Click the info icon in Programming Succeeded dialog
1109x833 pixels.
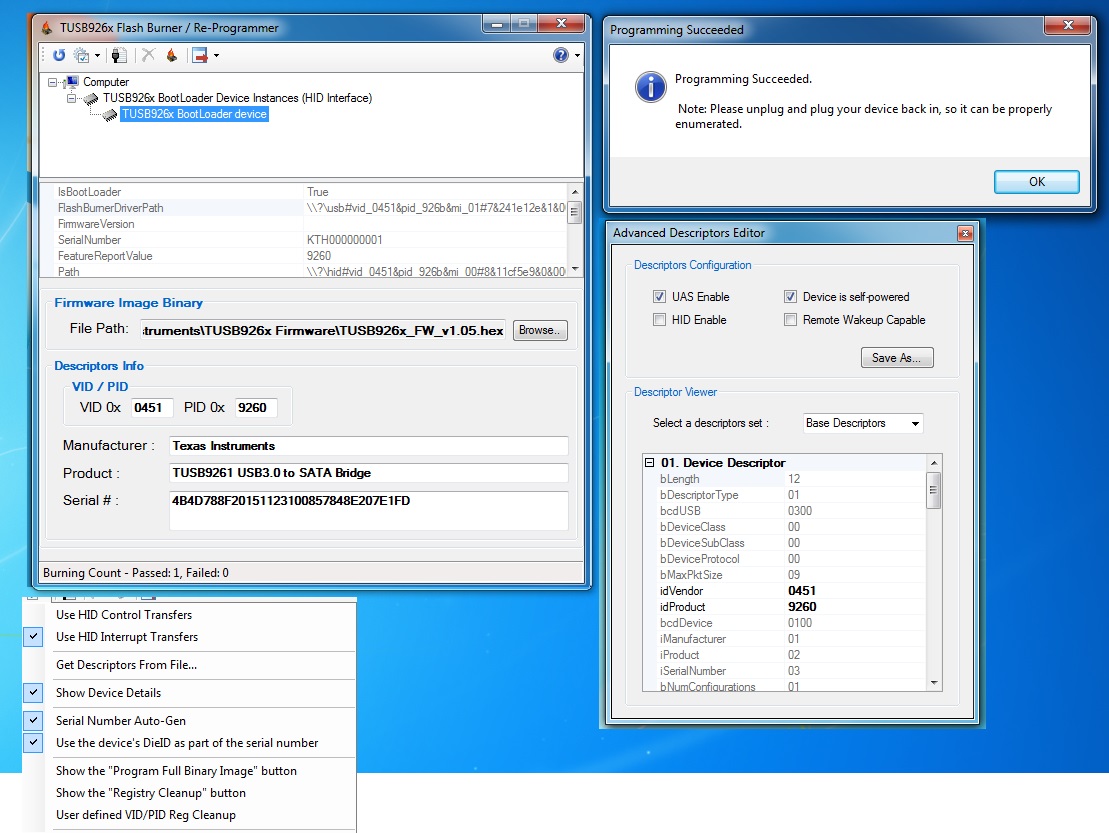click(x=650, y=87)
